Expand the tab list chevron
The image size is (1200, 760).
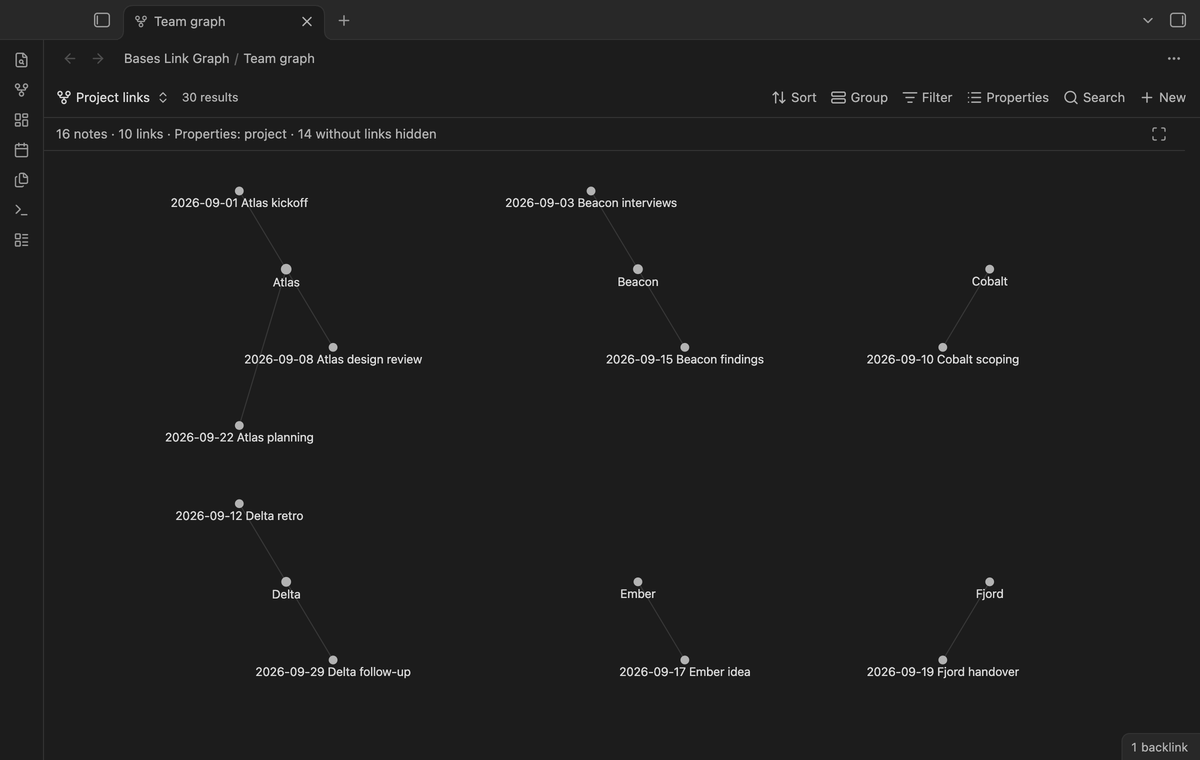(x=1148, y=20)
